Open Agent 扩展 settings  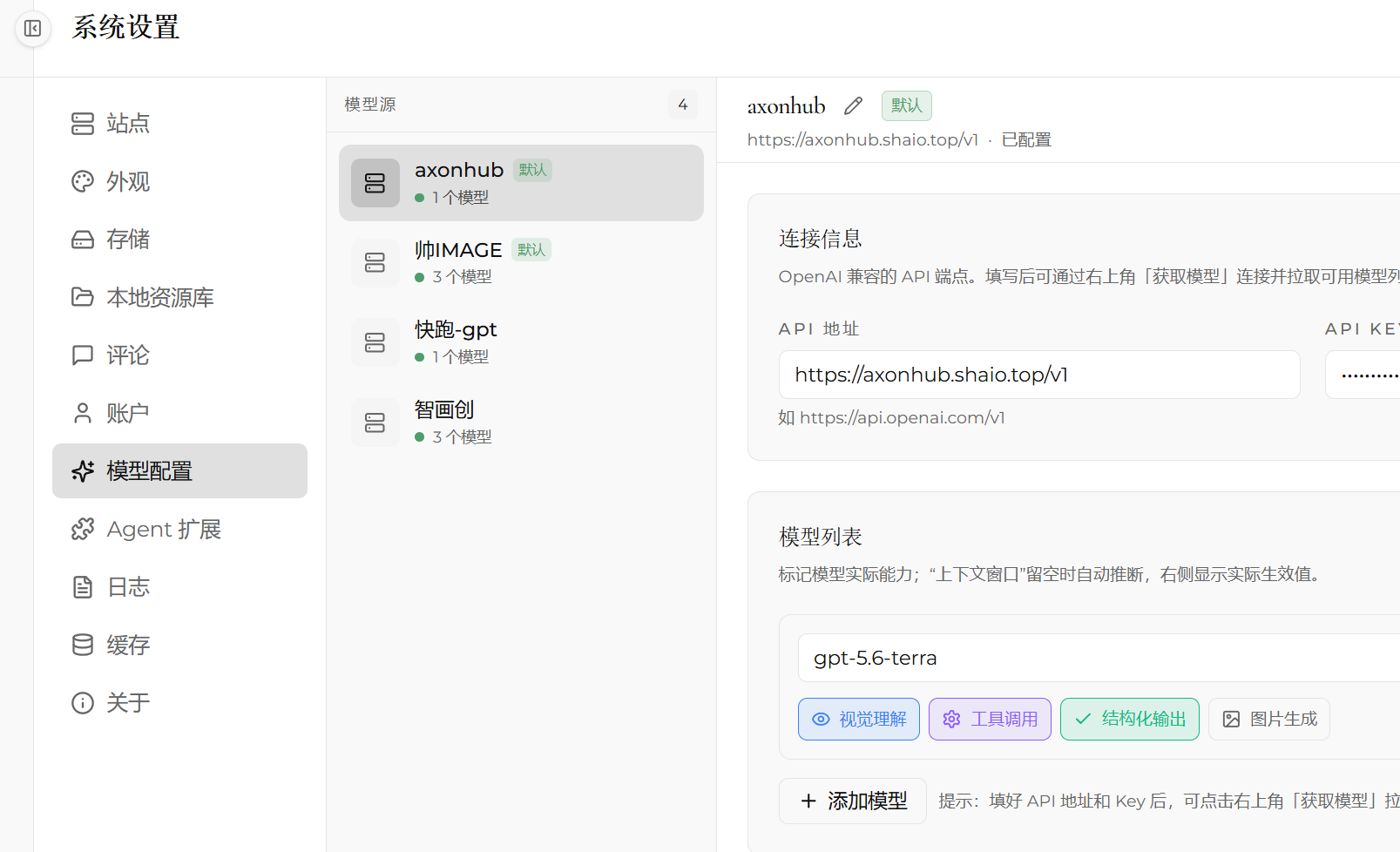coord(179,529)
